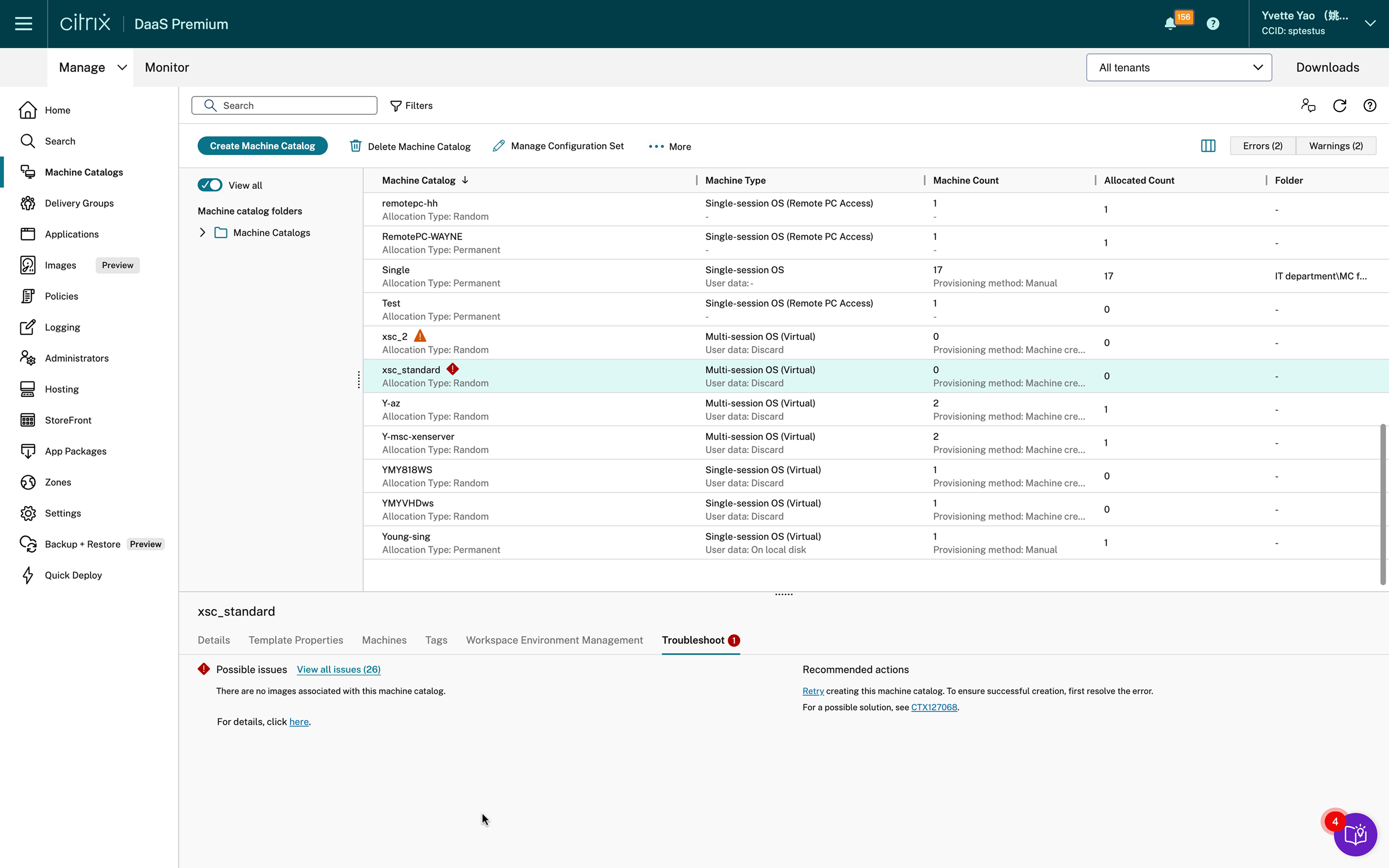Viewport: 1389px width, 868px height.
Task: Click the Settings gear sidebar icon
Action: pyautogui.click(x=28, y=512)
